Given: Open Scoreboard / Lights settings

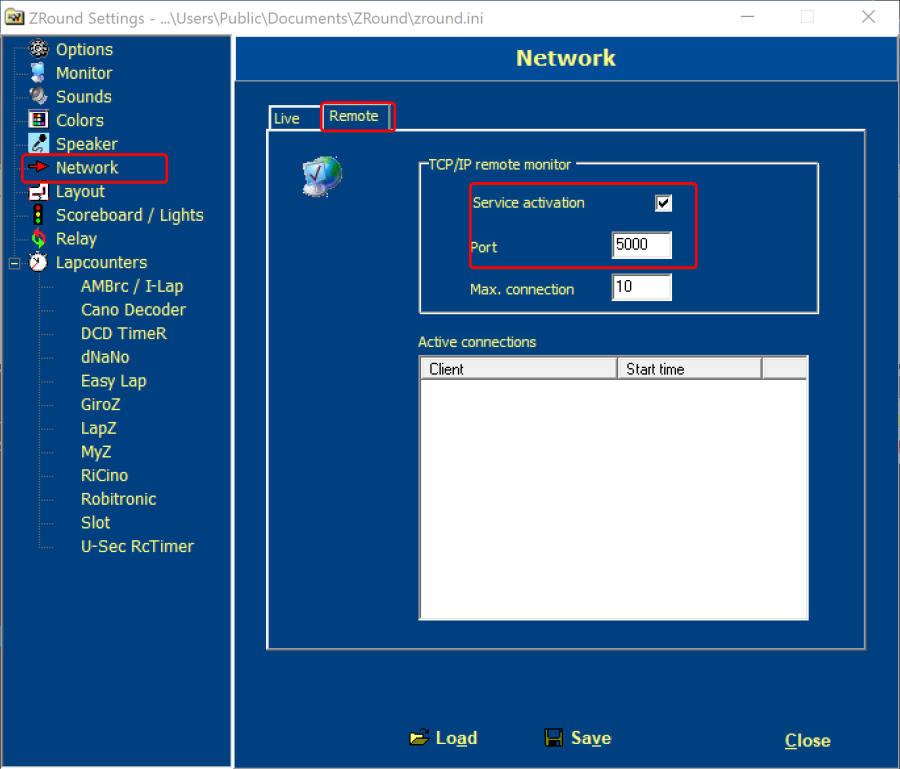Looking at the screenshot, I should coord(130,215).
